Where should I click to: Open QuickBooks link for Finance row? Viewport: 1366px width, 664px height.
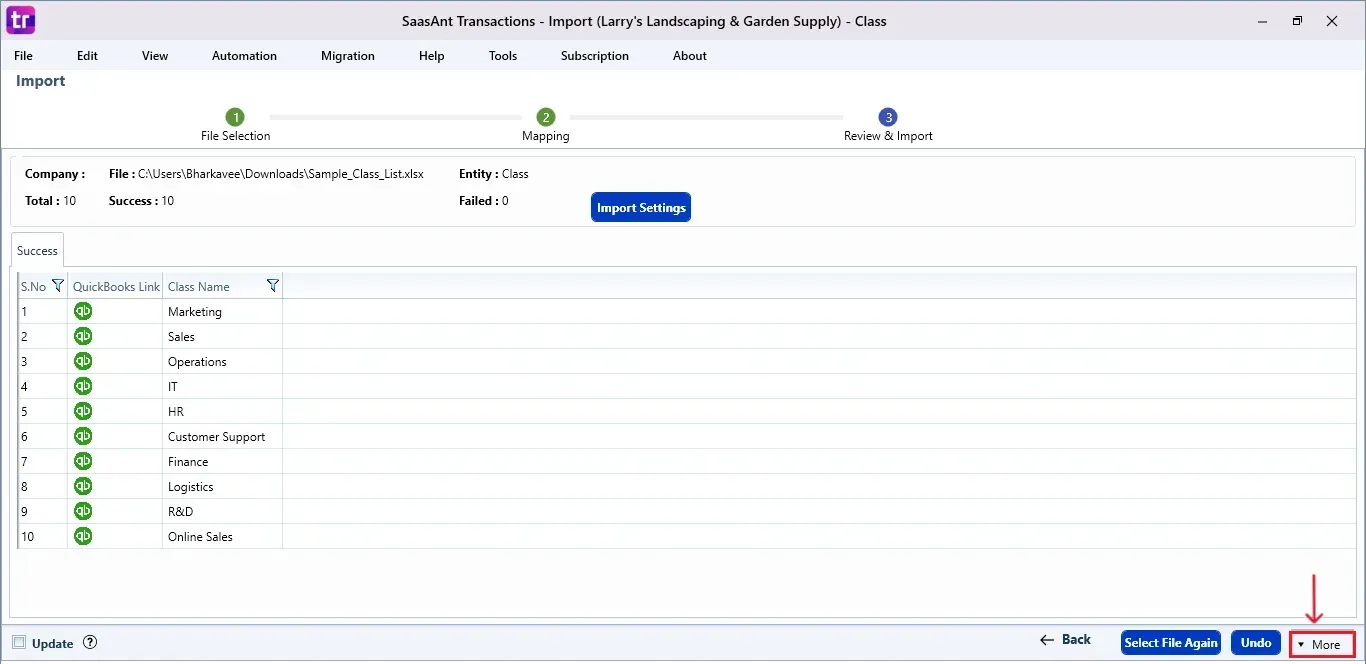pyautogui.click(x=83, y=461)
